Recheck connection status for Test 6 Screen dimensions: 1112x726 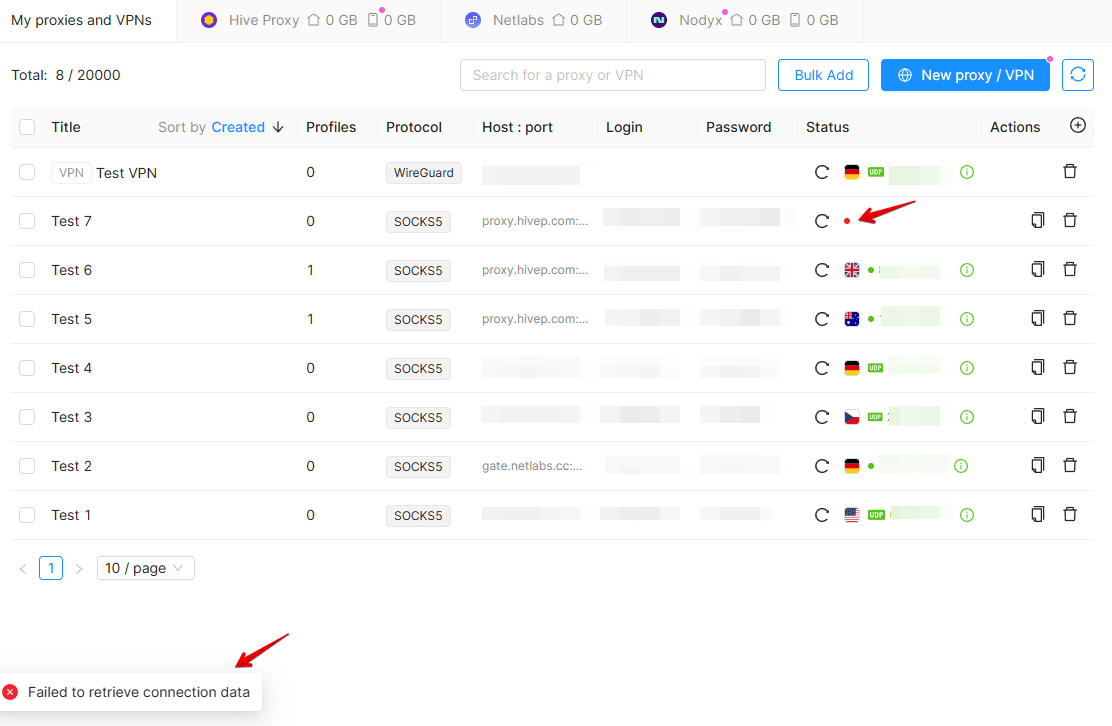822,270
